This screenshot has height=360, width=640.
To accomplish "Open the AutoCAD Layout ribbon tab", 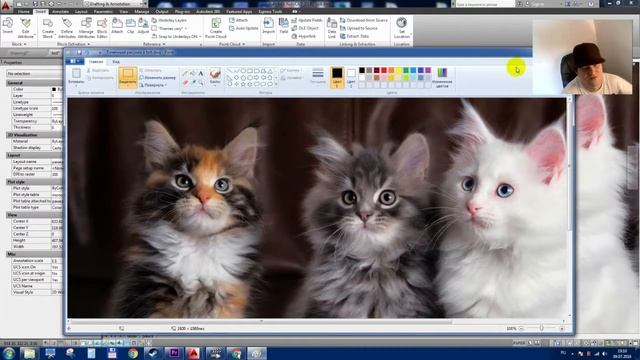I will tap(81, 11).
